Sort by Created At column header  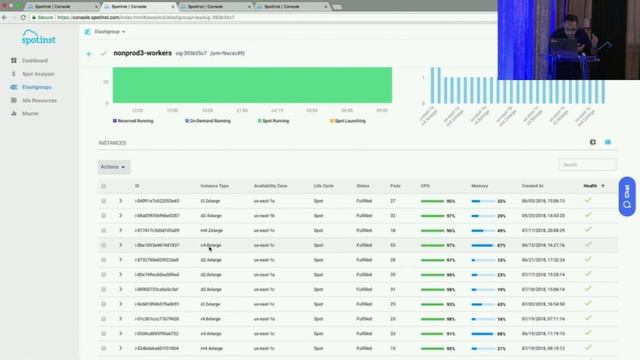coord(532,186)
